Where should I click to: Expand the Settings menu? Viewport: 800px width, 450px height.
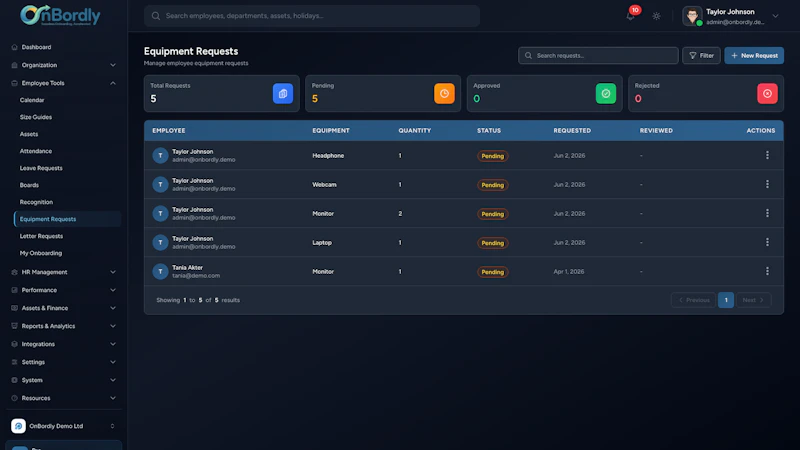point(63,362)
